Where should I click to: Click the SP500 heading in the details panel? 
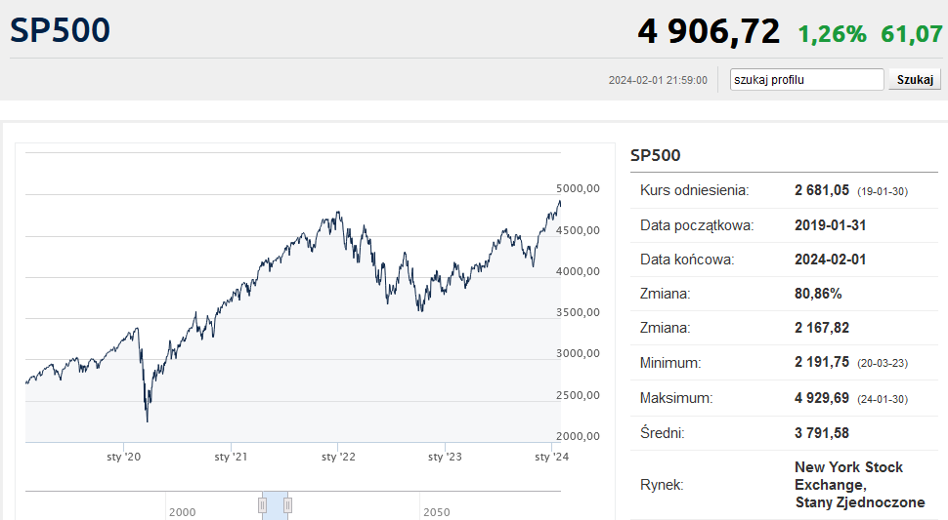point(655,155)
